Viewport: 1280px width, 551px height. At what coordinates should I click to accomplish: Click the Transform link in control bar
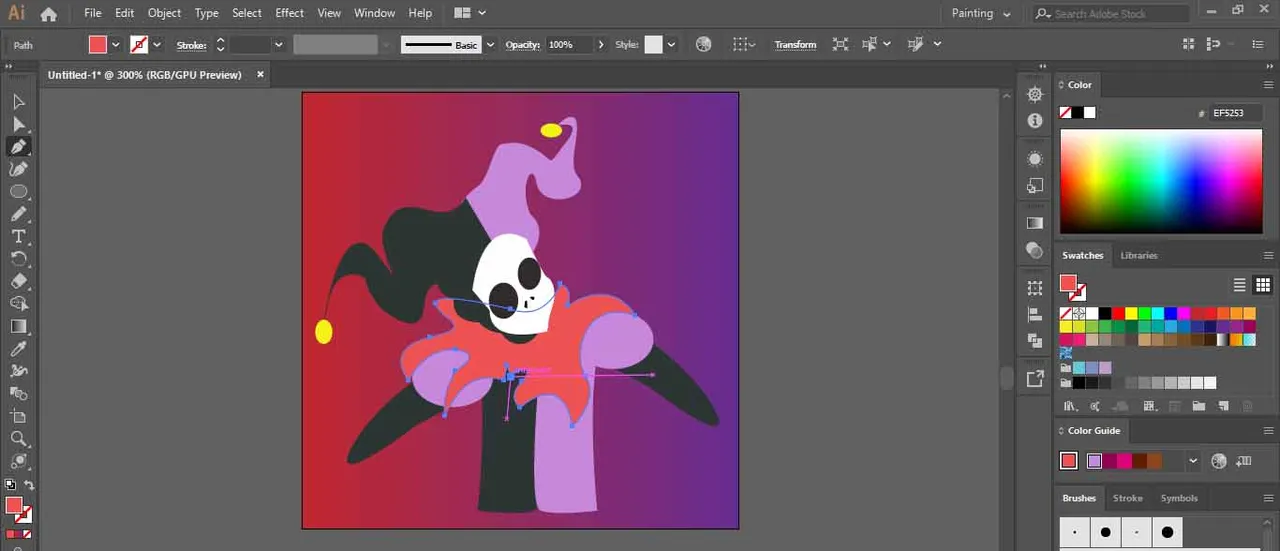click(795, 45)
